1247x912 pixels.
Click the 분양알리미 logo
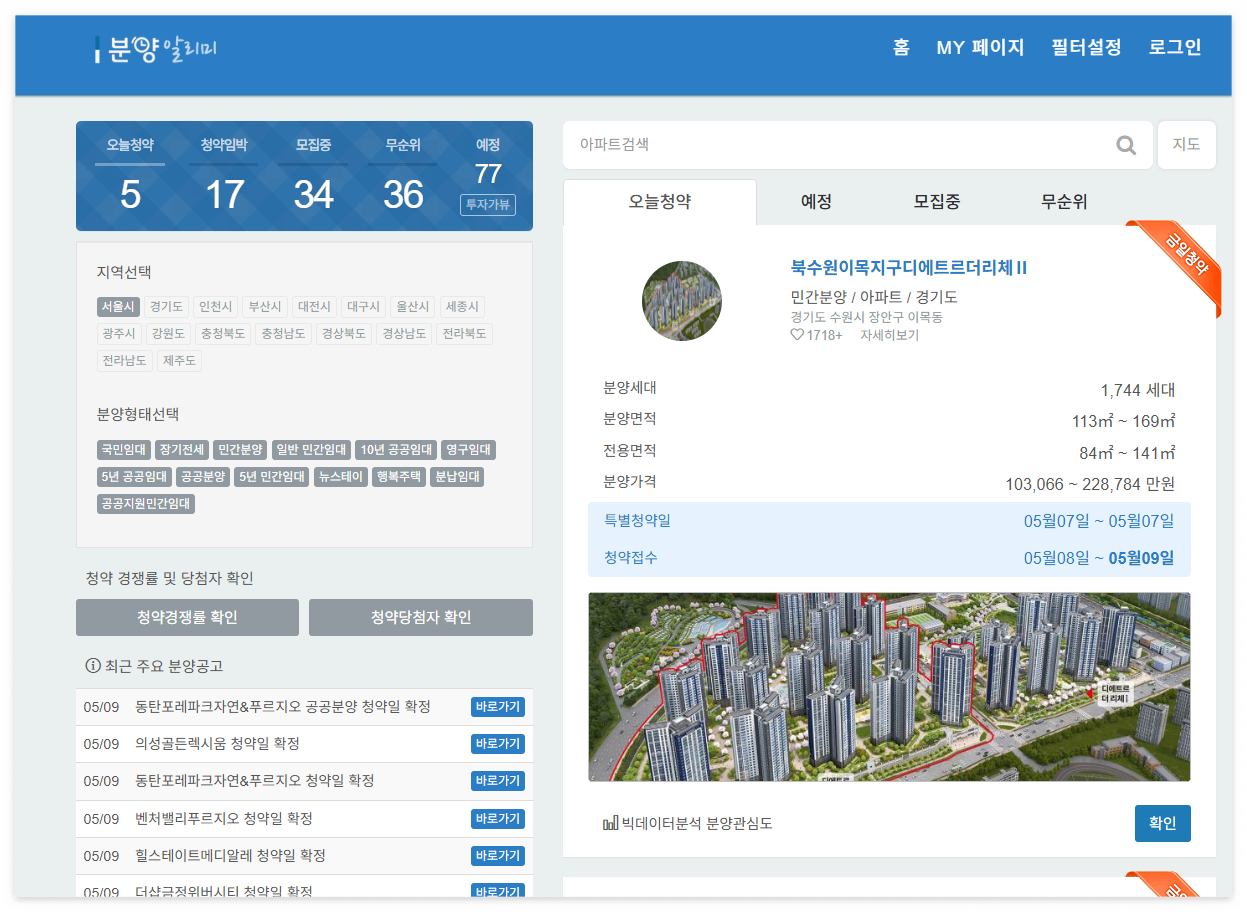click(x=156, y=49)
